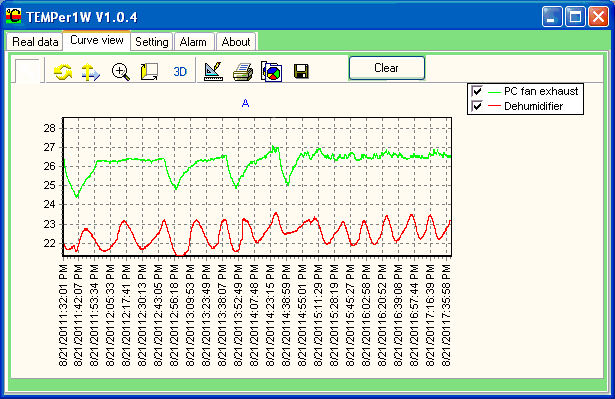
Task: Click the 25 value on Y axis
Action: [50, 186]
